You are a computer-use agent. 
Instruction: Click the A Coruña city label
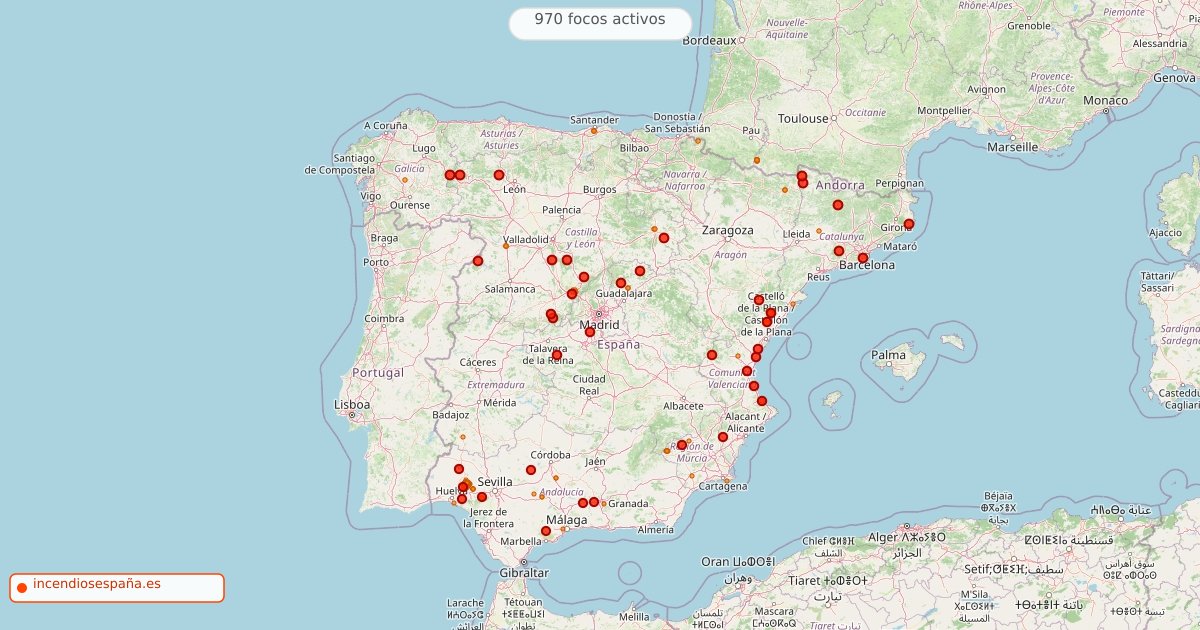click(x=386, y=126)
